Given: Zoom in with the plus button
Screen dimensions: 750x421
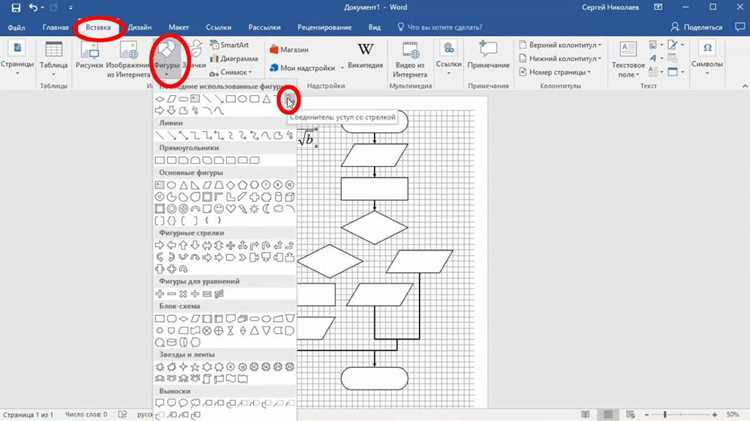Looking at the screenshot, I should pos(715,414).
